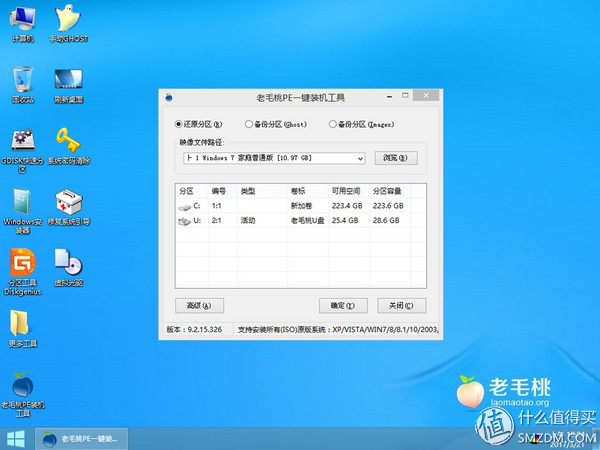The height and width of the screenshot is (450, 600).
Task: Open the Windows安装器 icon
Action: (x=23, y=211)
